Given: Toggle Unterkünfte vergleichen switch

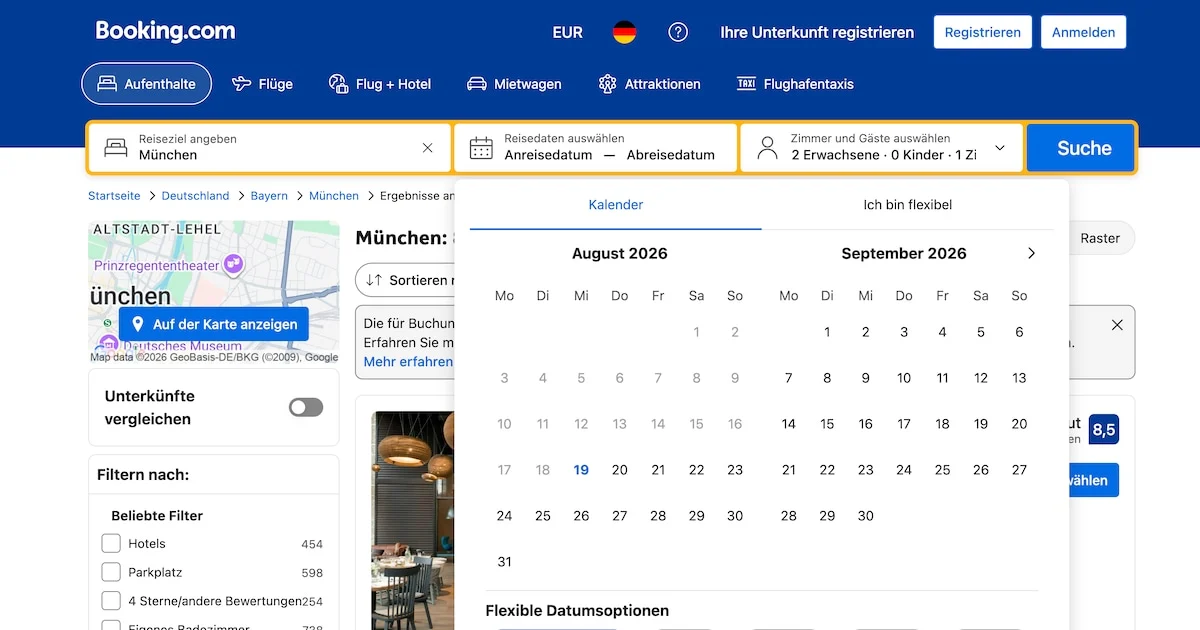Looking at the screenshot, I should pyautogui.click(x=306, y=407).
